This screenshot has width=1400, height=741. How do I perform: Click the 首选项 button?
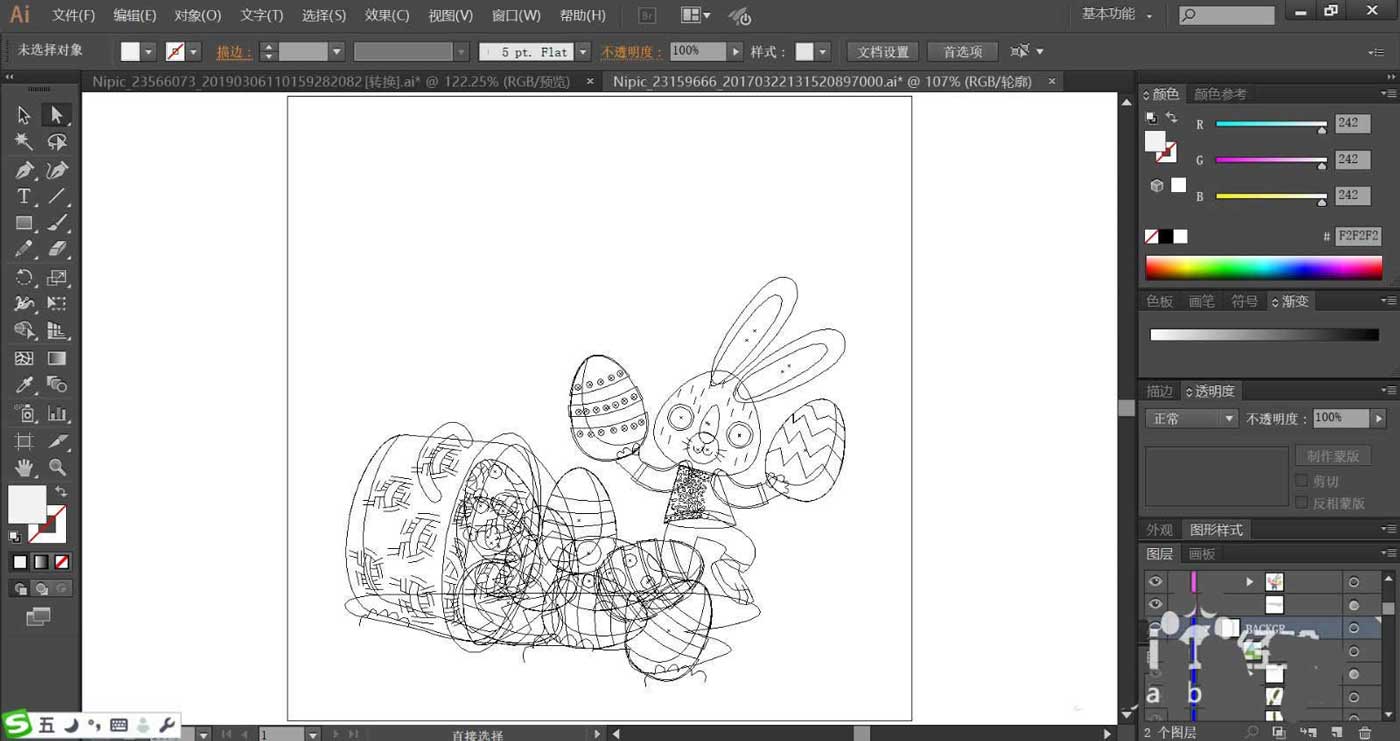[962, 51]
